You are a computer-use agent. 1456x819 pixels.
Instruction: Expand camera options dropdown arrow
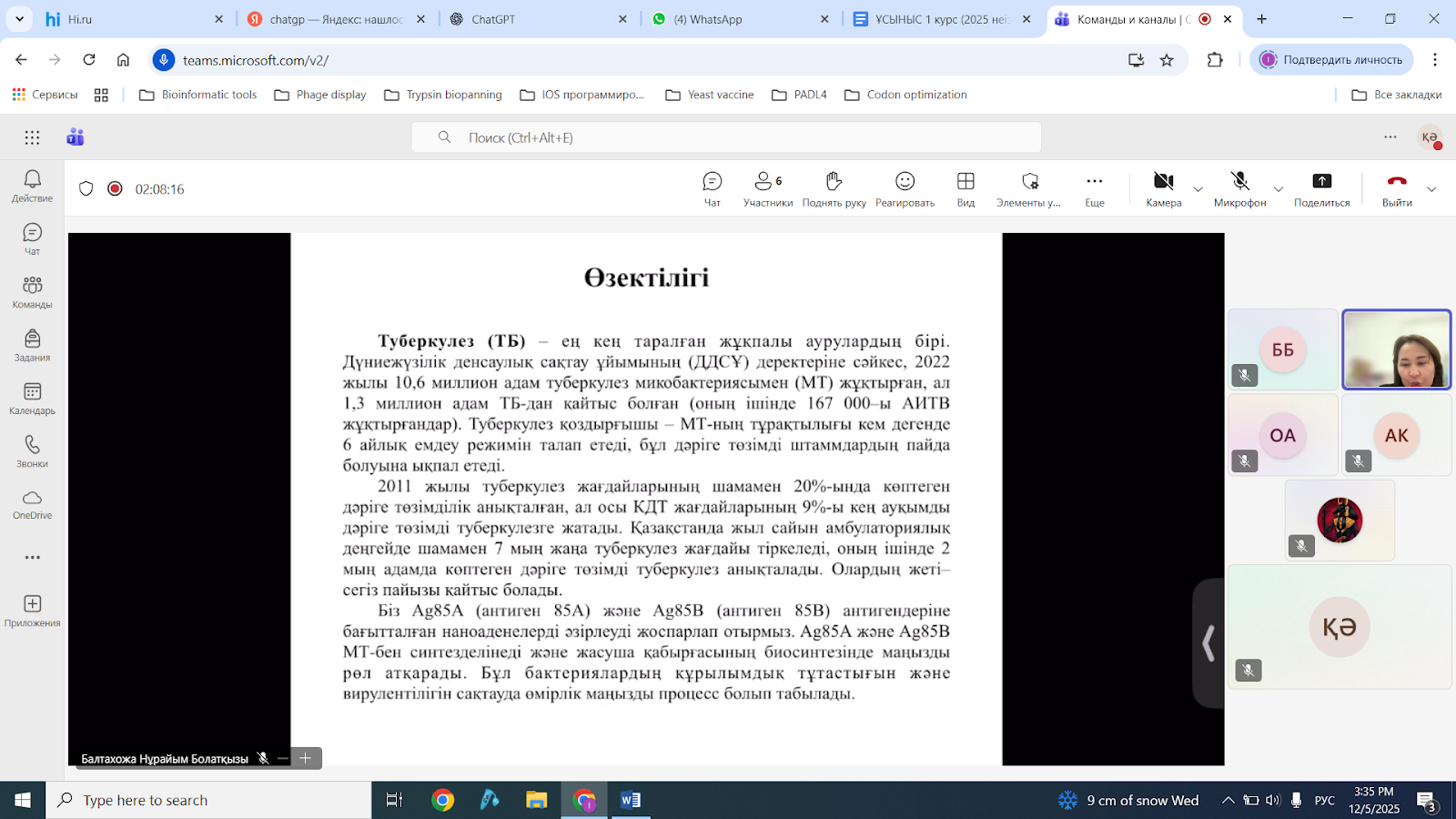1198,189
